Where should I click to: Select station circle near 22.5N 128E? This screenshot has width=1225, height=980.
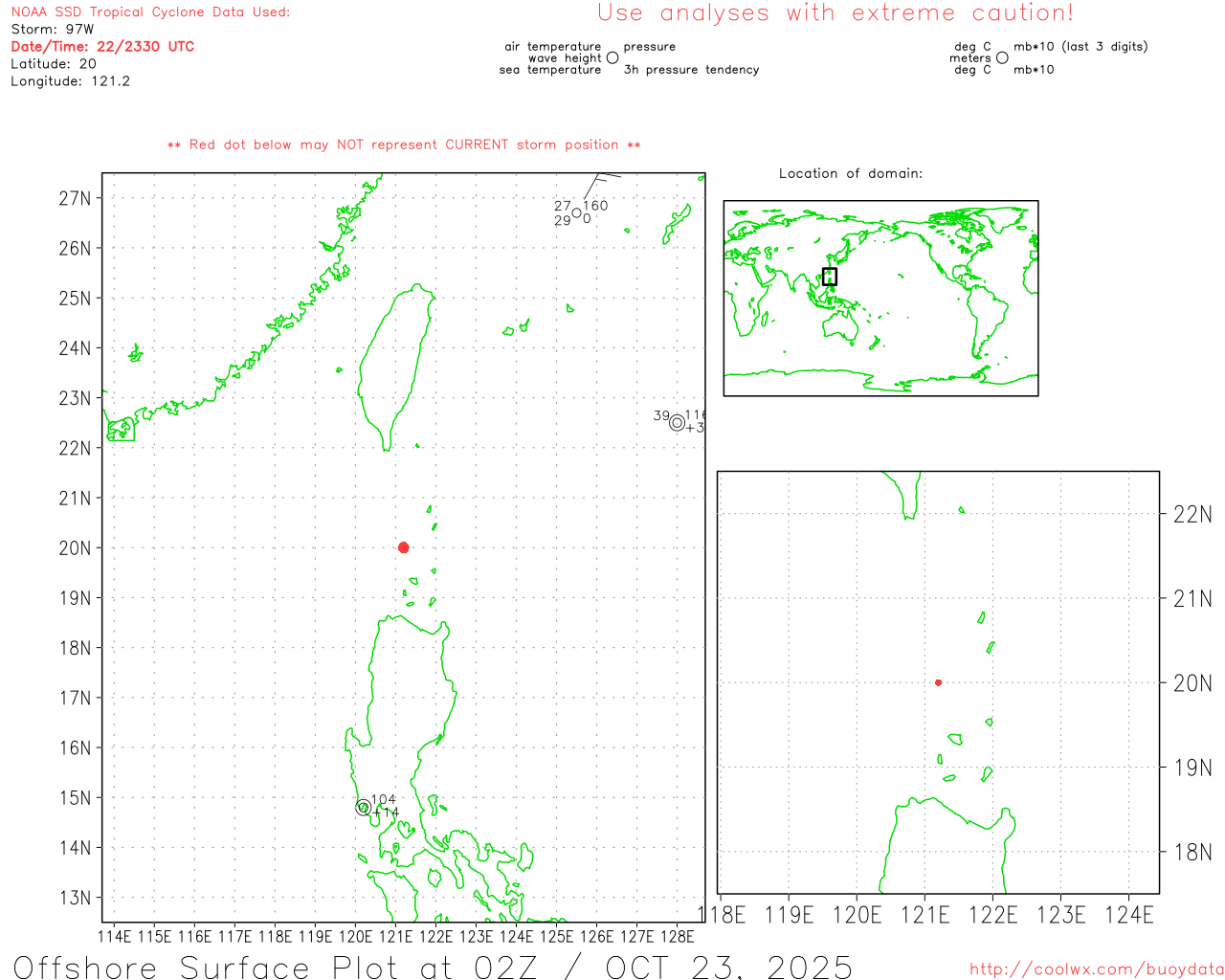pos(677,422)
